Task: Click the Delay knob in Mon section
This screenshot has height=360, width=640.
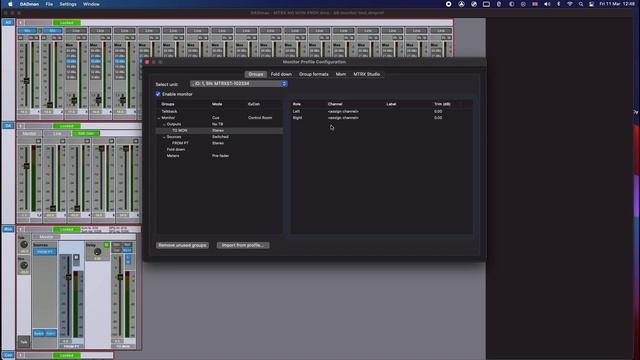Action: pyautogui.click(x=97, y=252)
